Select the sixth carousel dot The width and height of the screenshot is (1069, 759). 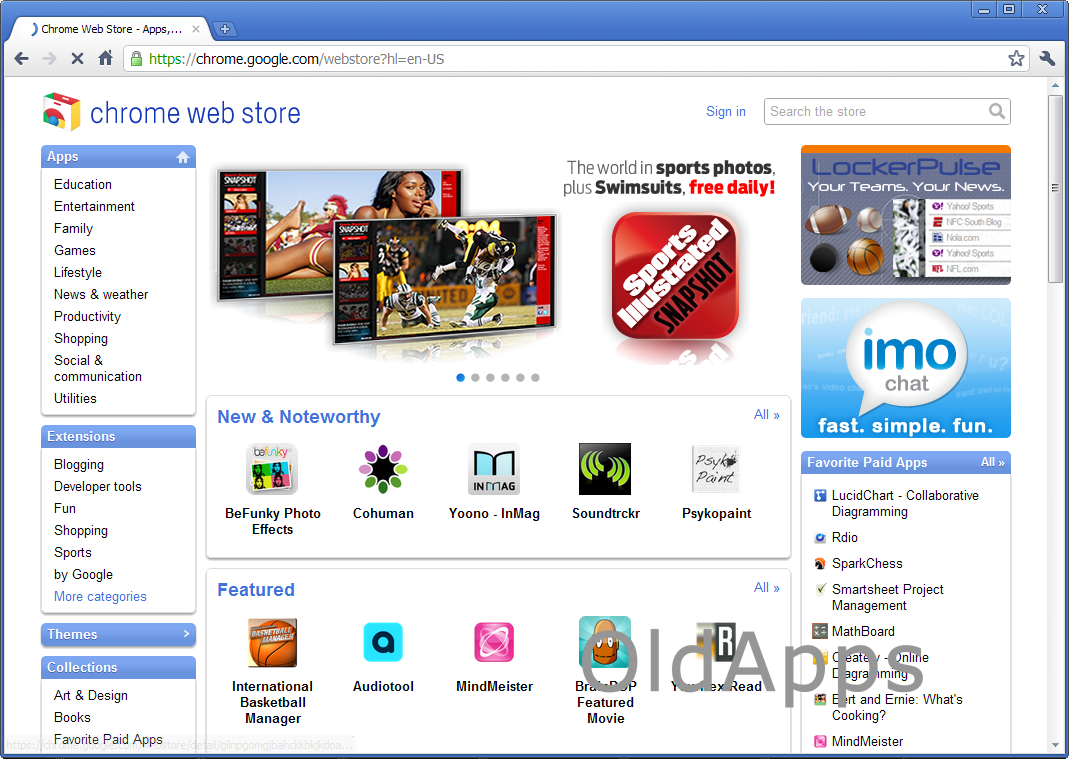pos(535,378)
